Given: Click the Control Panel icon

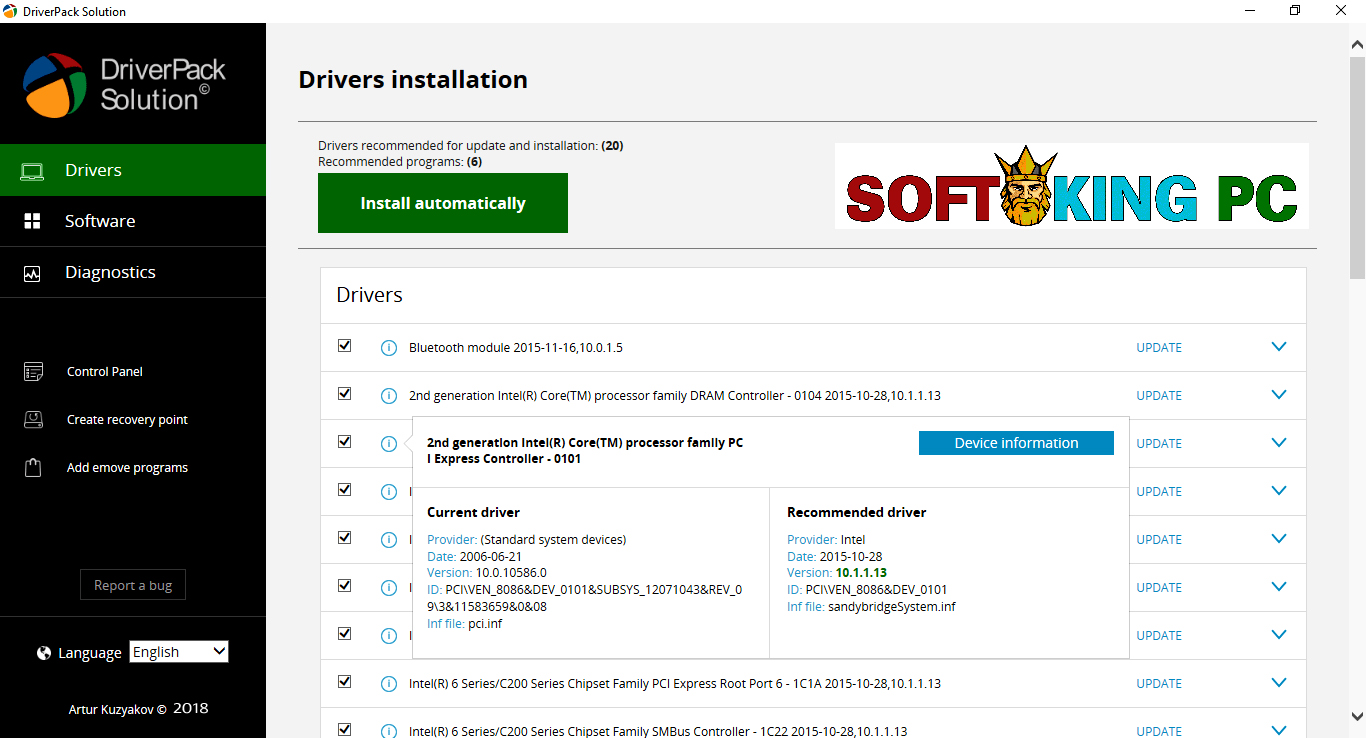Looking at the screenshot, I should click(34, 372).
